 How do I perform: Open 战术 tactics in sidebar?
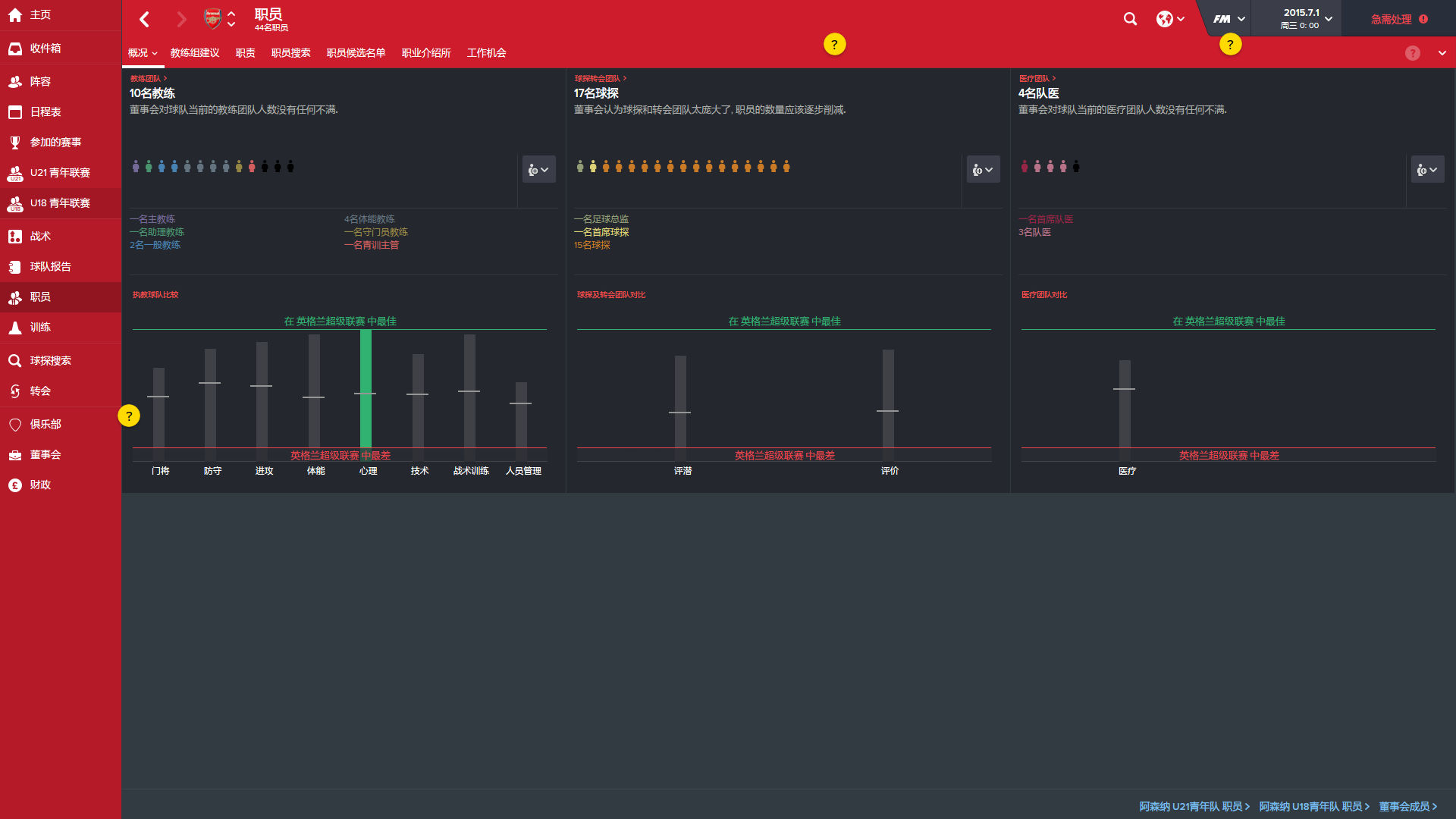click(40, 237)
